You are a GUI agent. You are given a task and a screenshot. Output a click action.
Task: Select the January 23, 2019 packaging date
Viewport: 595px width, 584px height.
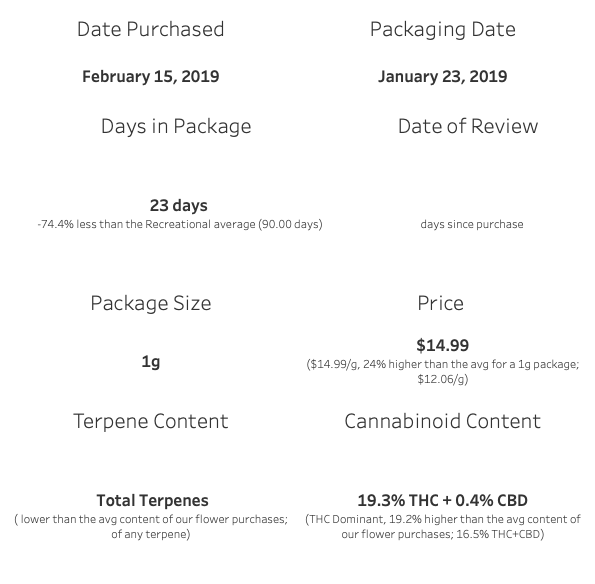click(442, 77)
